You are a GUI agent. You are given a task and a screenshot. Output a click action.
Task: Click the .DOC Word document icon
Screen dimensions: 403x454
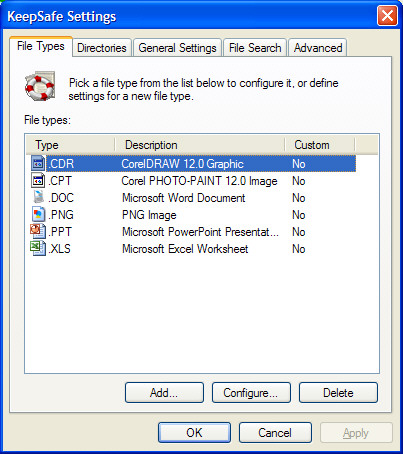pos(38,197)
